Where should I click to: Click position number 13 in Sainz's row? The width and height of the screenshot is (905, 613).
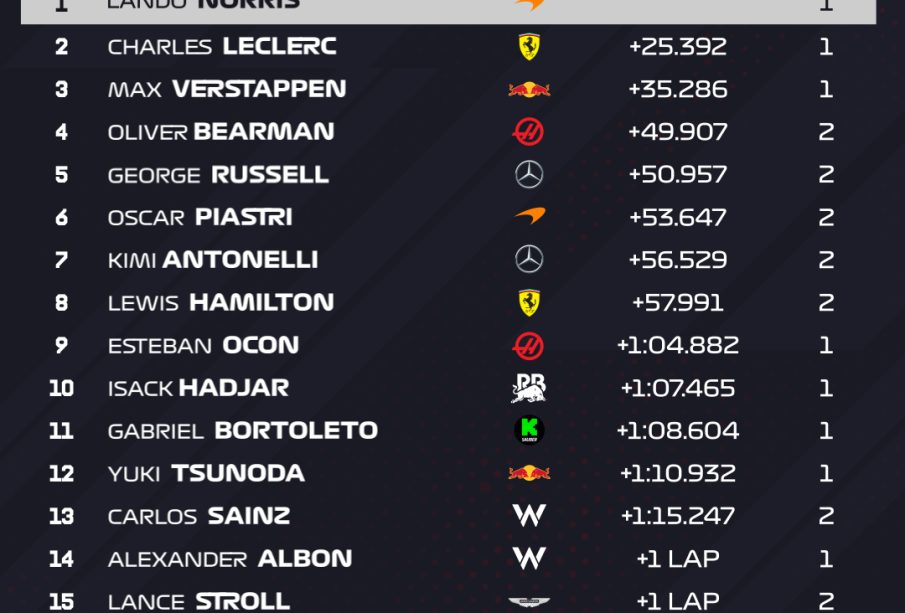pyautogui.click(x=62, y=516)
